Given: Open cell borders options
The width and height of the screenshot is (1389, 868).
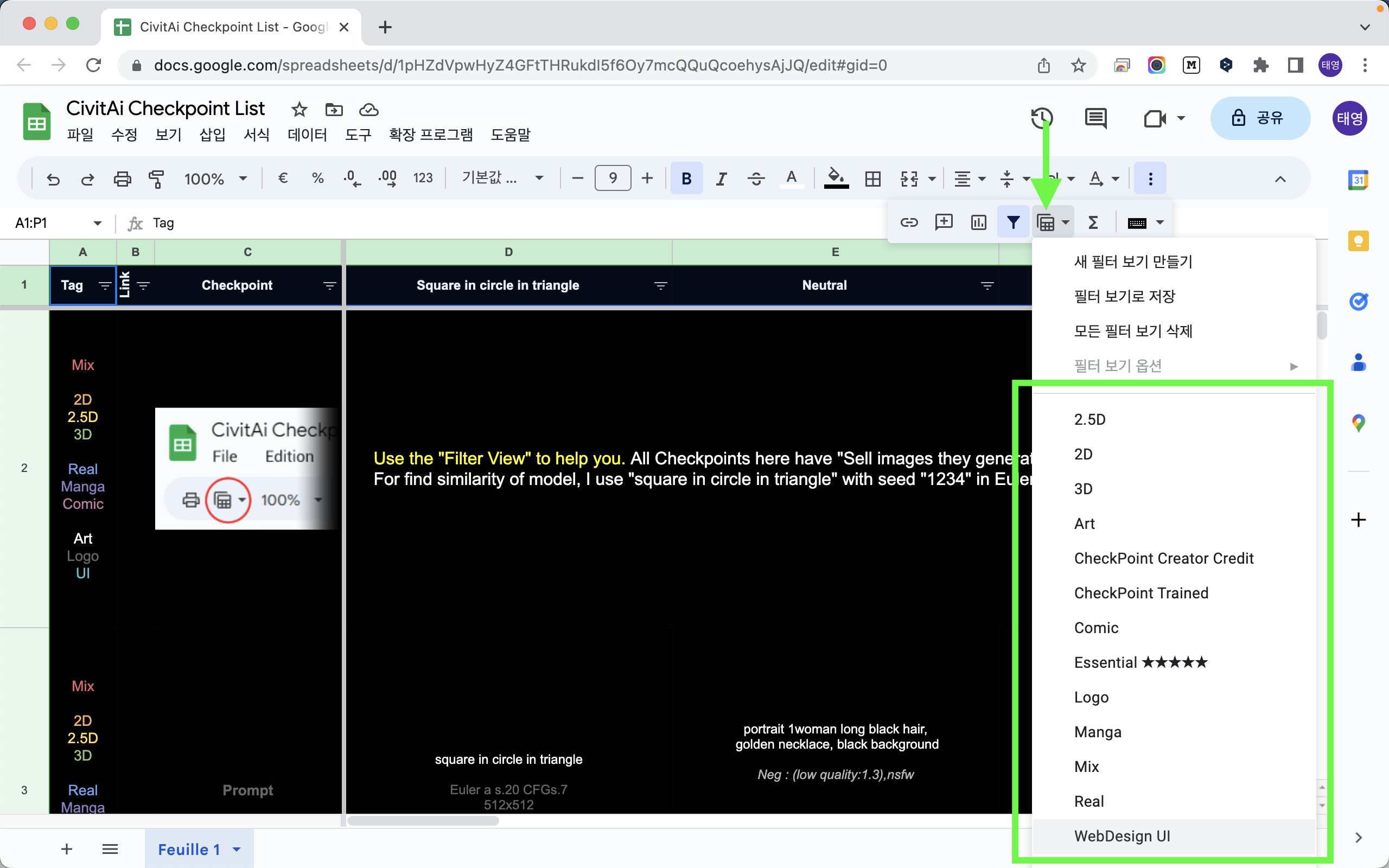Looking at the screenshot, I should click(x=872, y=178).
